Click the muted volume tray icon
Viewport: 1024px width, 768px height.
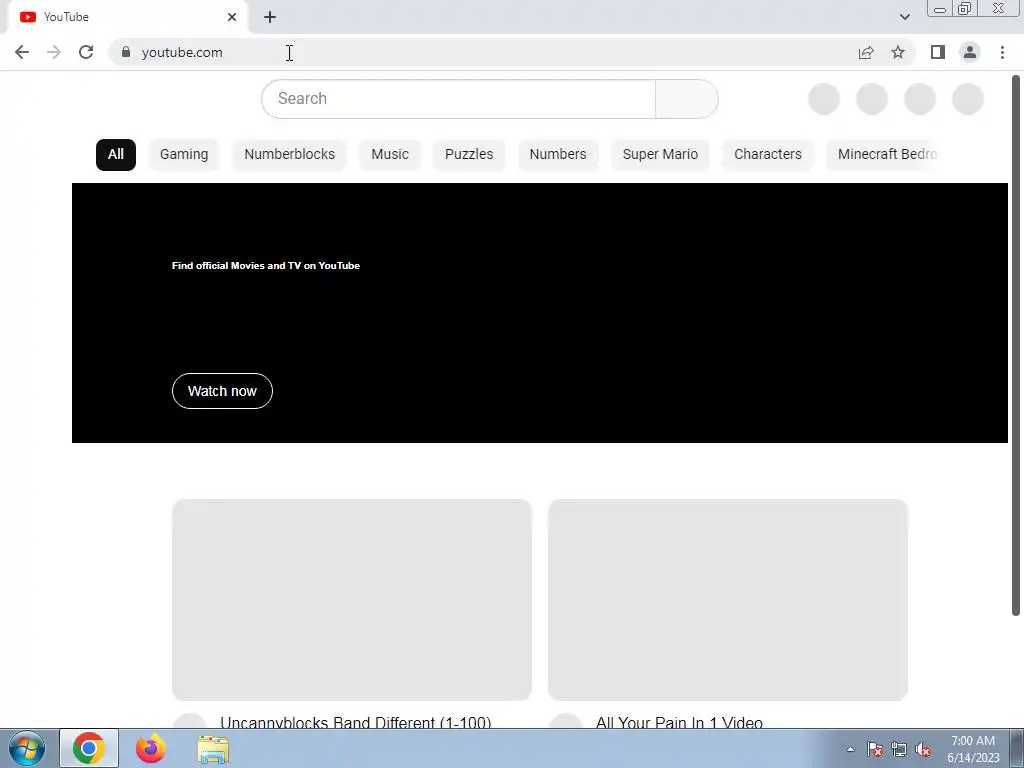click(x=923, y=750)
